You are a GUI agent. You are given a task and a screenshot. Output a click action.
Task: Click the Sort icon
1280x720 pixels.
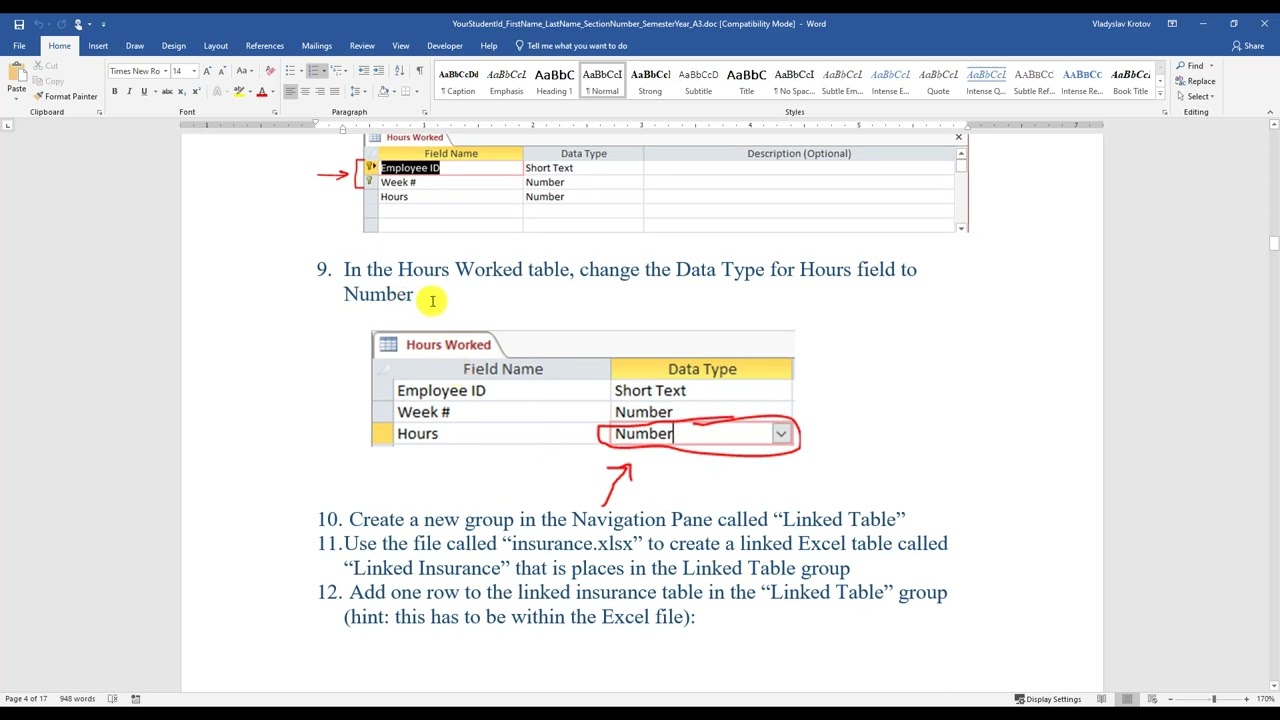[399, 71]
